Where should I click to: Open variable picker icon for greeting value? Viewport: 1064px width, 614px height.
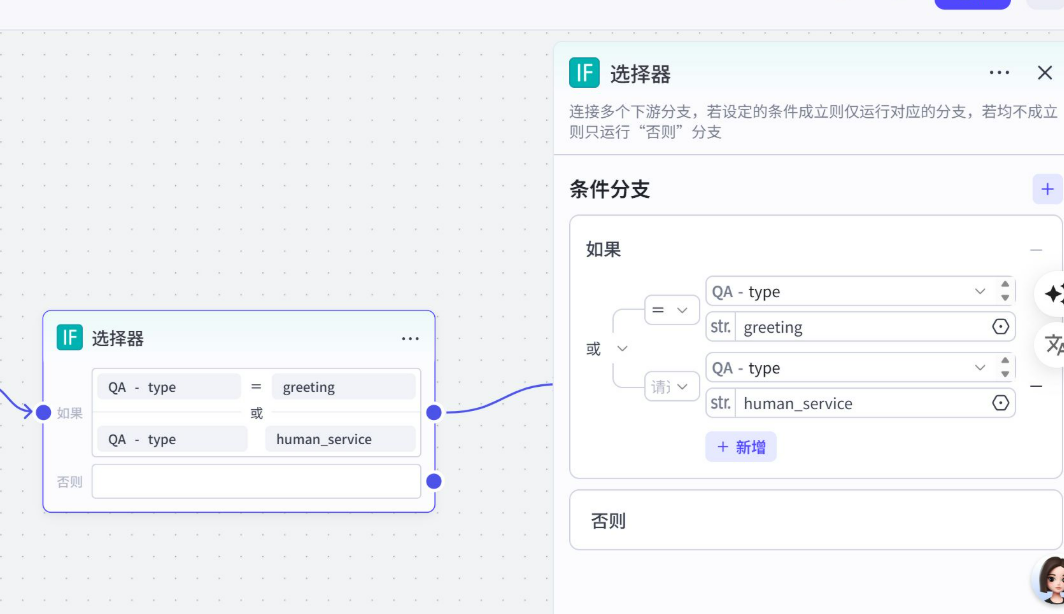(1000, 326)
